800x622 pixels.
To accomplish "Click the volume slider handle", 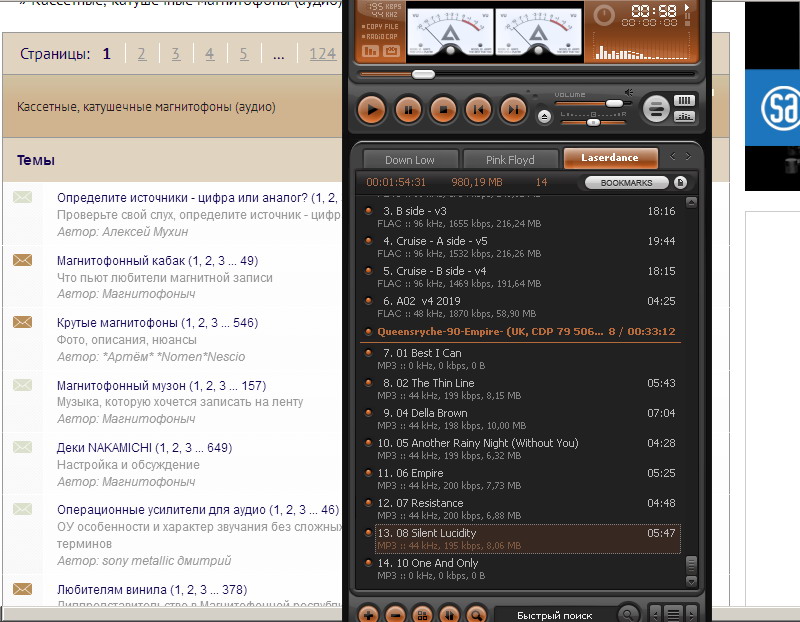I will click(613, 102).
